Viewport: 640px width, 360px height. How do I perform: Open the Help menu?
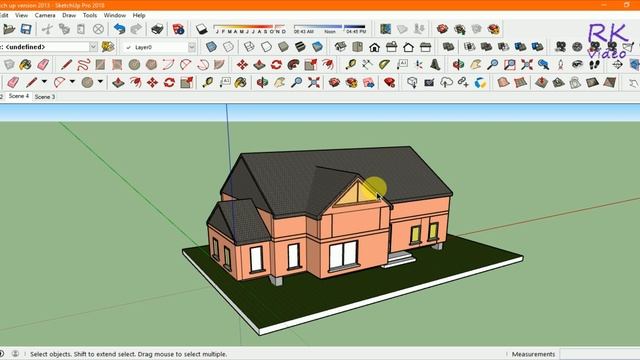click(139, 15)
